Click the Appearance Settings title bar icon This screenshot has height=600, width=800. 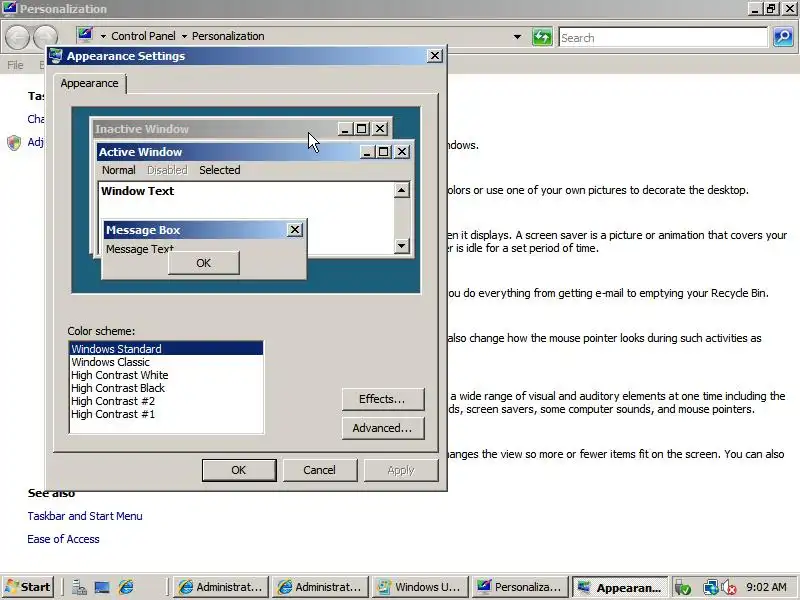[x=56, y=56]
